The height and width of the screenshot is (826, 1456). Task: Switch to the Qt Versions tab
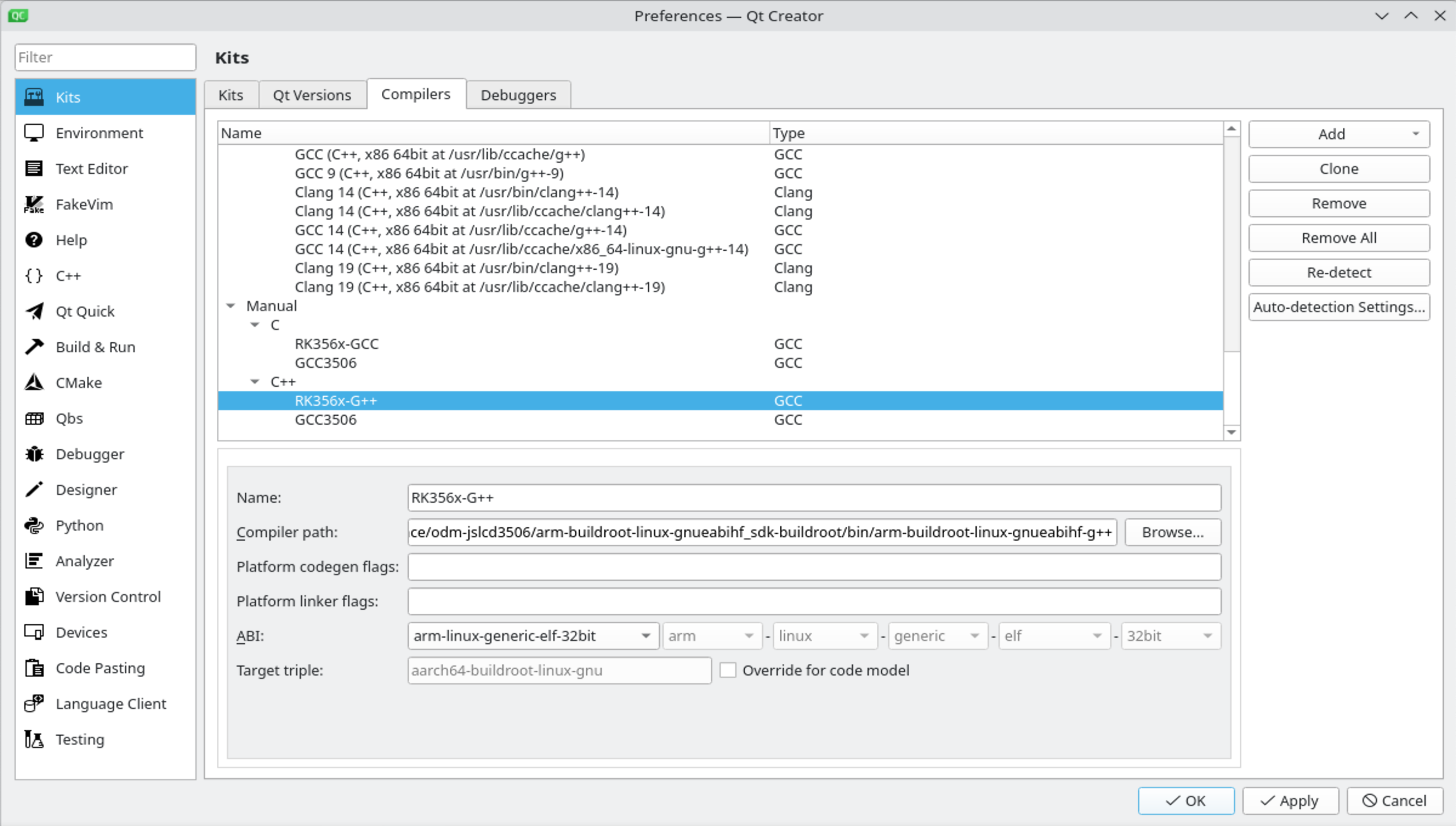(312, 95)
